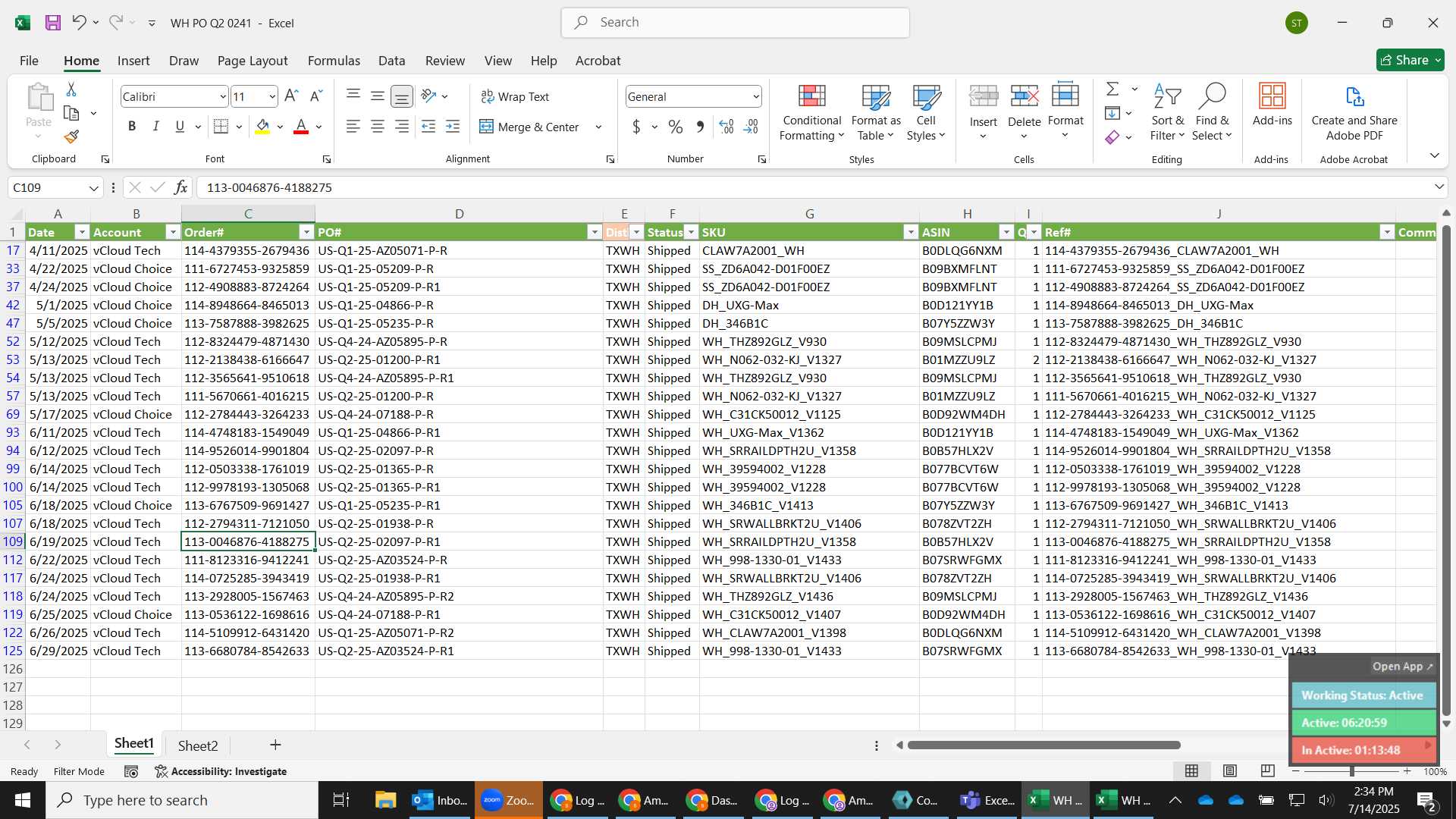Click the Format Painter brush icon
This screenshot has height=819, width=1456.
pos(71,137)
